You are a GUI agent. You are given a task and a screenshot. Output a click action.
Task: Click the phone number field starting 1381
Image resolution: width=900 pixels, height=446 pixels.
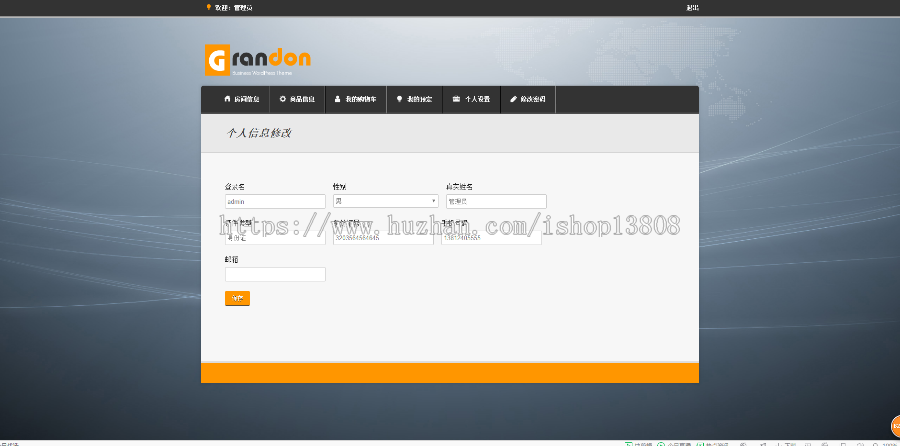[x=491, y=238]
